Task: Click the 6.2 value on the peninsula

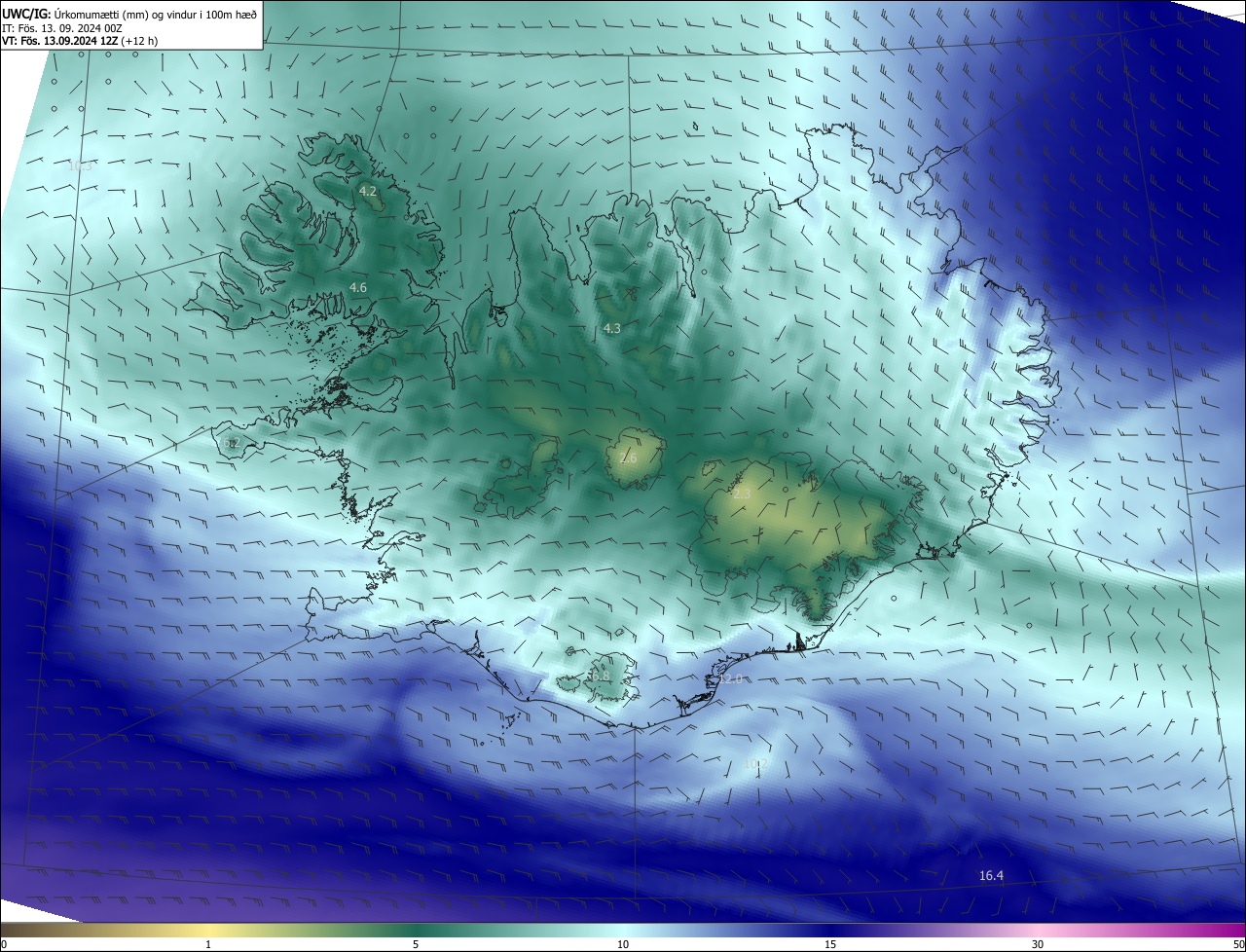Action: (230, 443)
